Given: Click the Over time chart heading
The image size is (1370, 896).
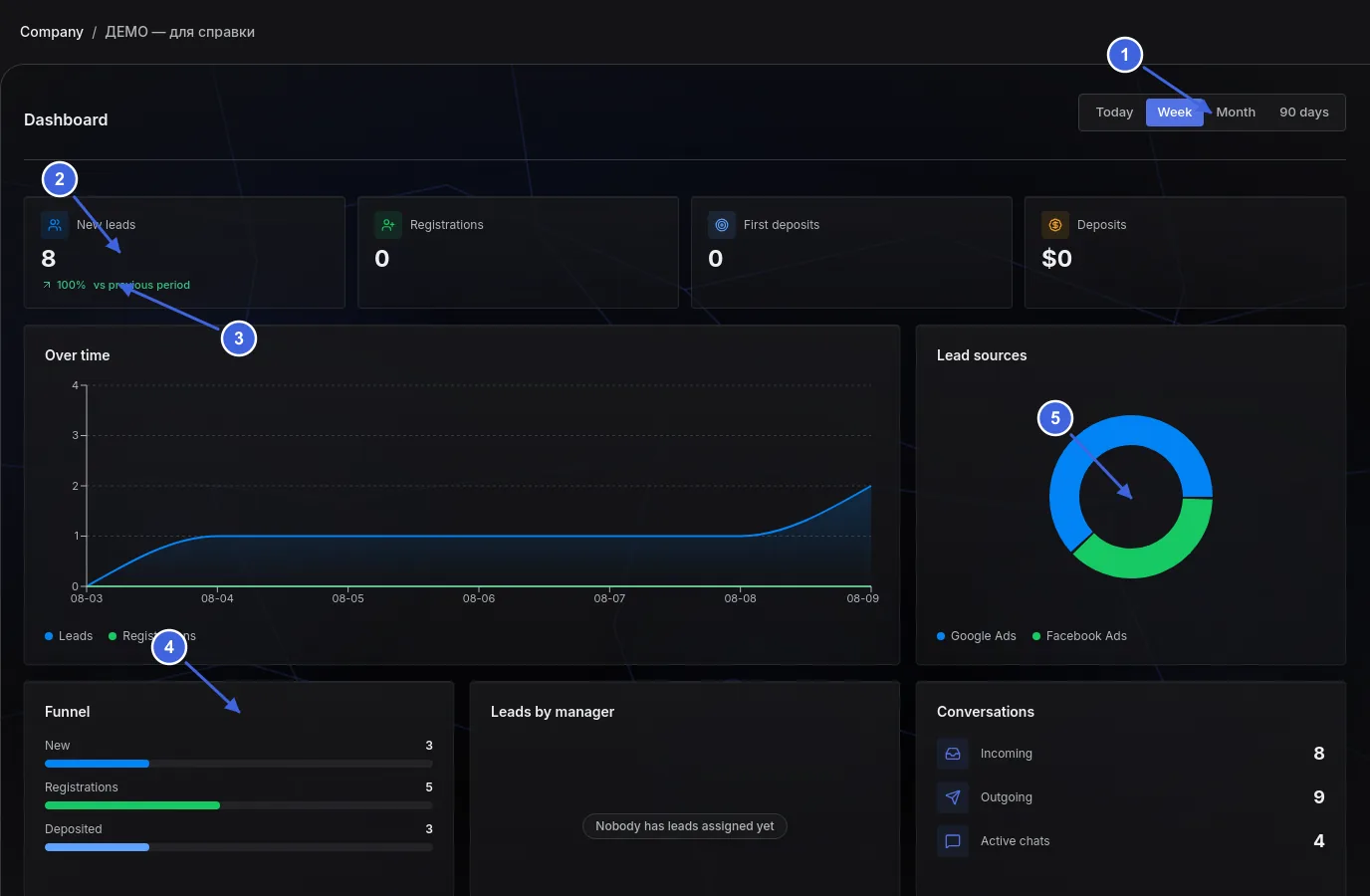Looking at the screenshot, I should pyautogui.click(x=78, y=355).
